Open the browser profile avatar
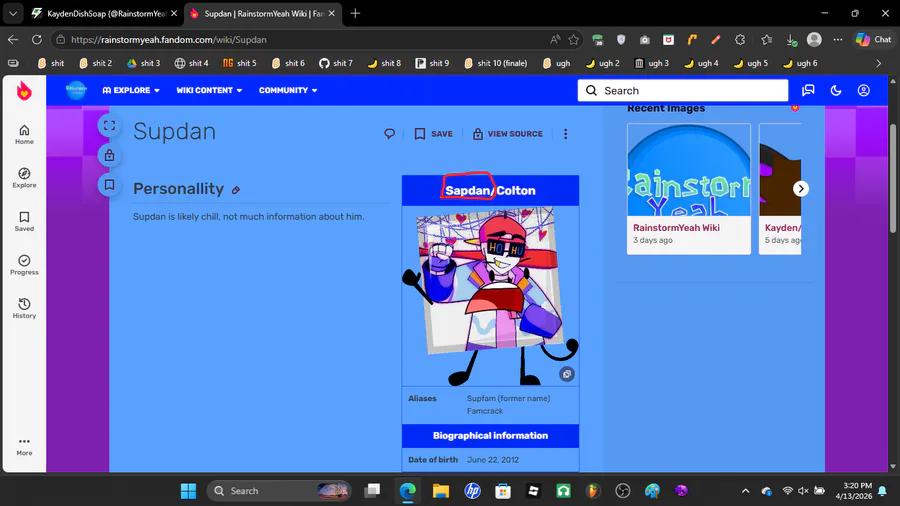 pyautogui.click(x=814, y=40)
